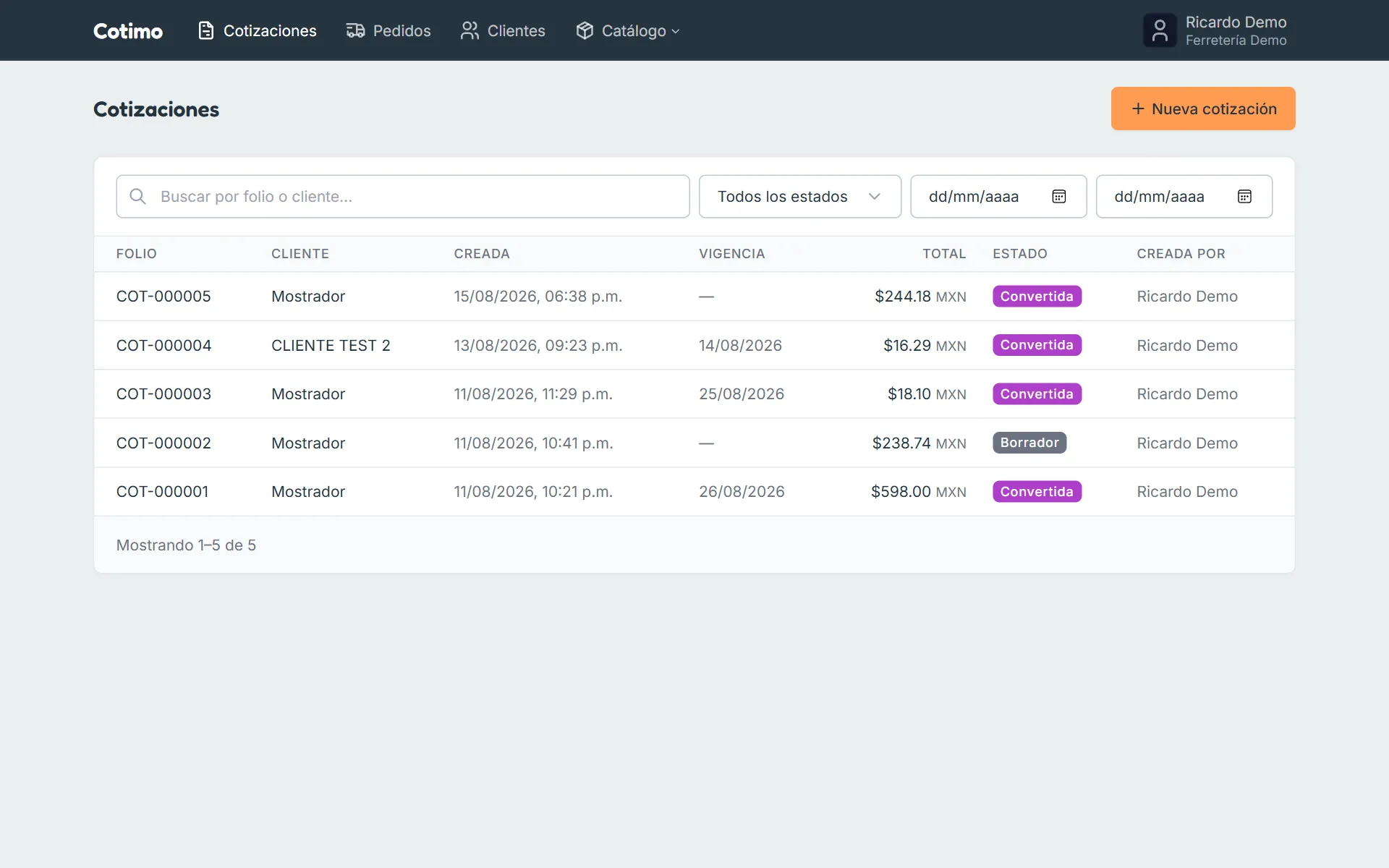
Task: Open the first date calendar picker icon
Action: click(1059, 196)
